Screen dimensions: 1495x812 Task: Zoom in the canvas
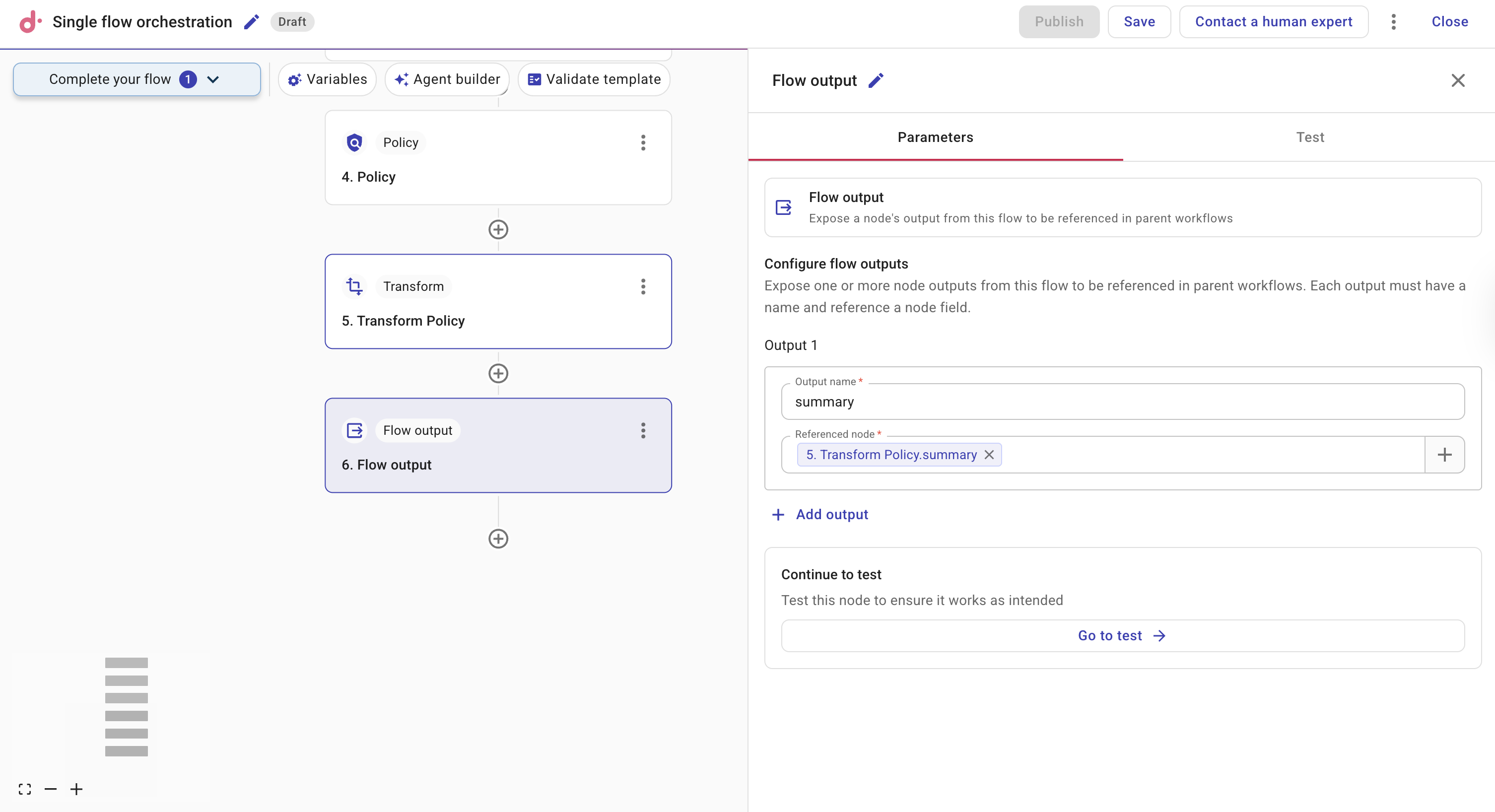click(x=76, y=789)
